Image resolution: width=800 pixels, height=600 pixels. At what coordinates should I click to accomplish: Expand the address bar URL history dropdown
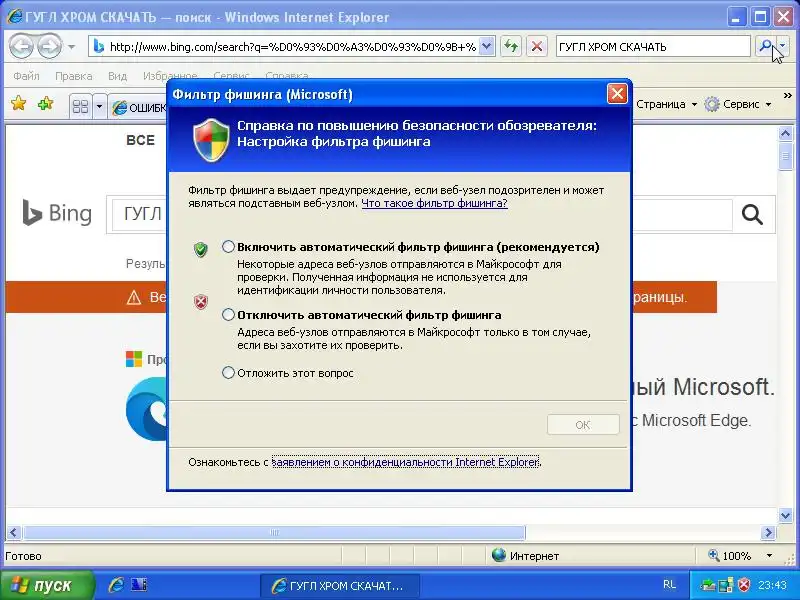(487, 47)
